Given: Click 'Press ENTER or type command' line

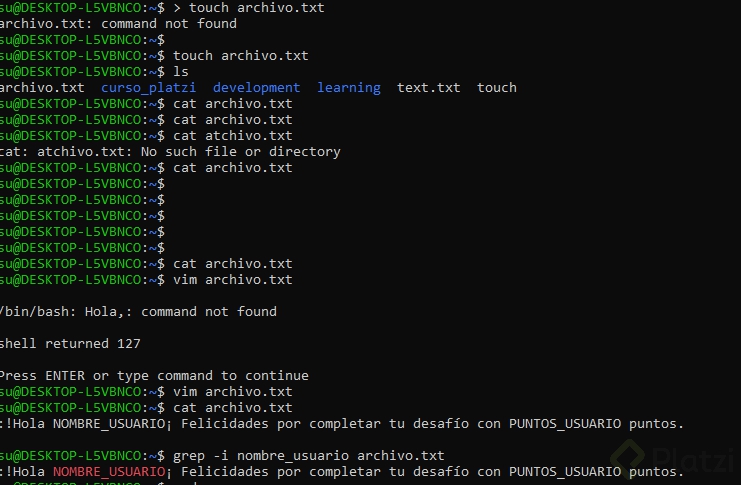Looking at the screenshot, I should [154, 376].
